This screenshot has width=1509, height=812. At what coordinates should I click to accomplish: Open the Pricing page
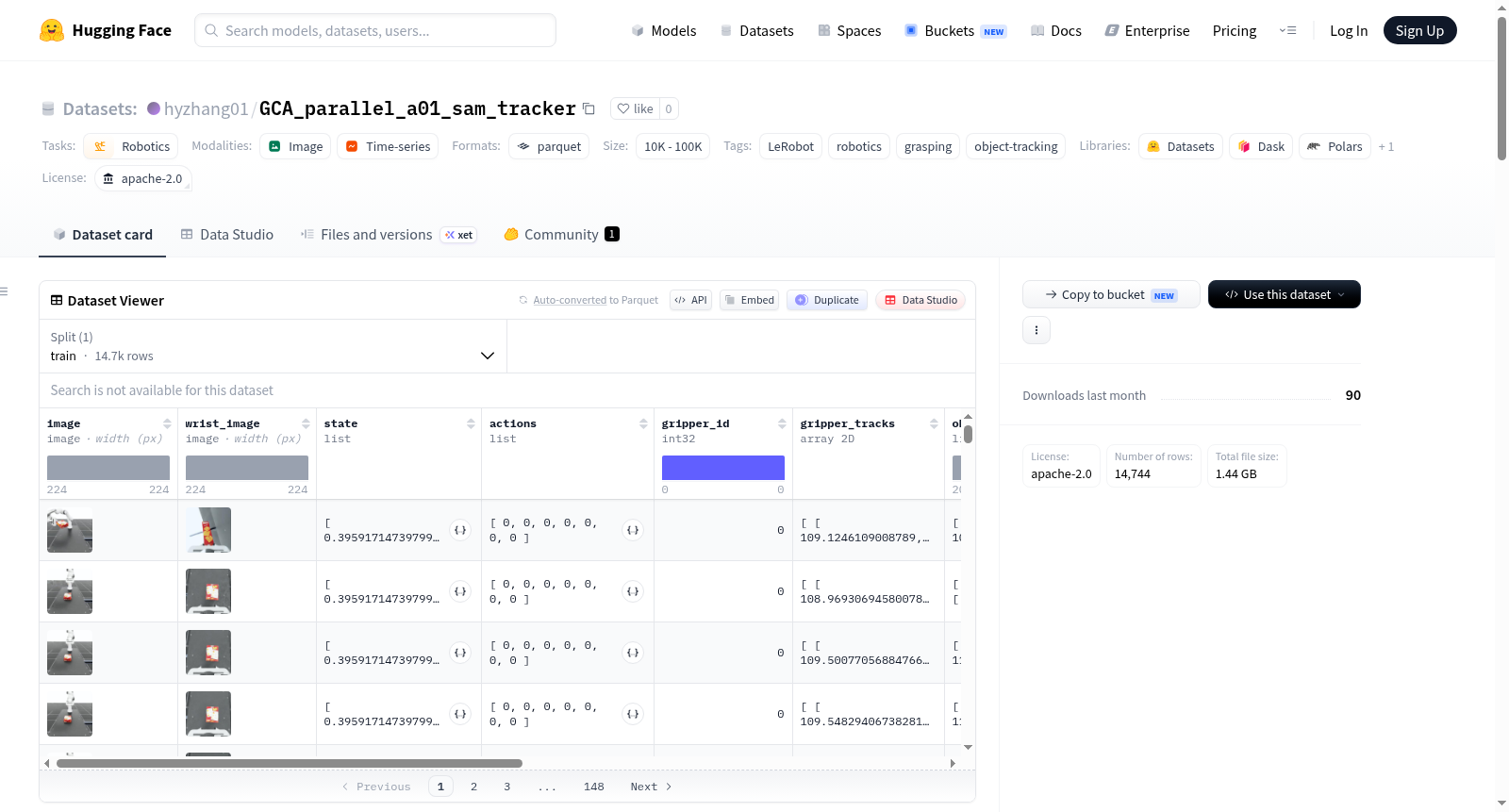[1235, 30]
